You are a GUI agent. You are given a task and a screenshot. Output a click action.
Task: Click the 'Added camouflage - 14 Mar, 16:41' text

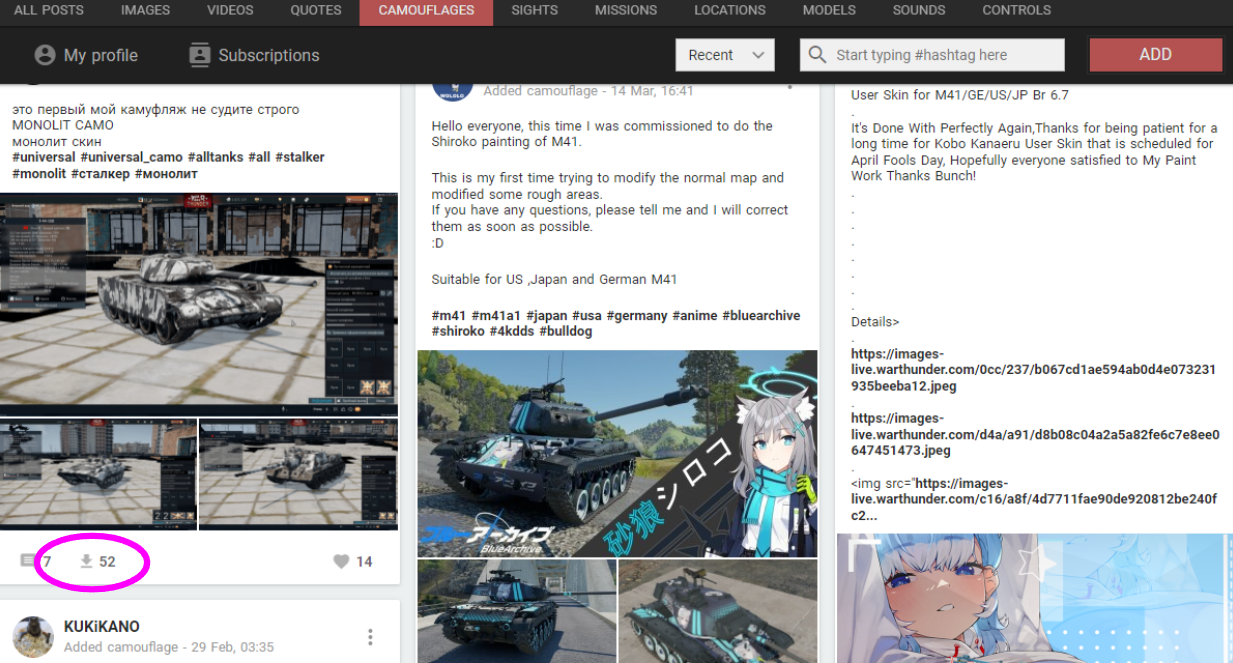point(588,90)
